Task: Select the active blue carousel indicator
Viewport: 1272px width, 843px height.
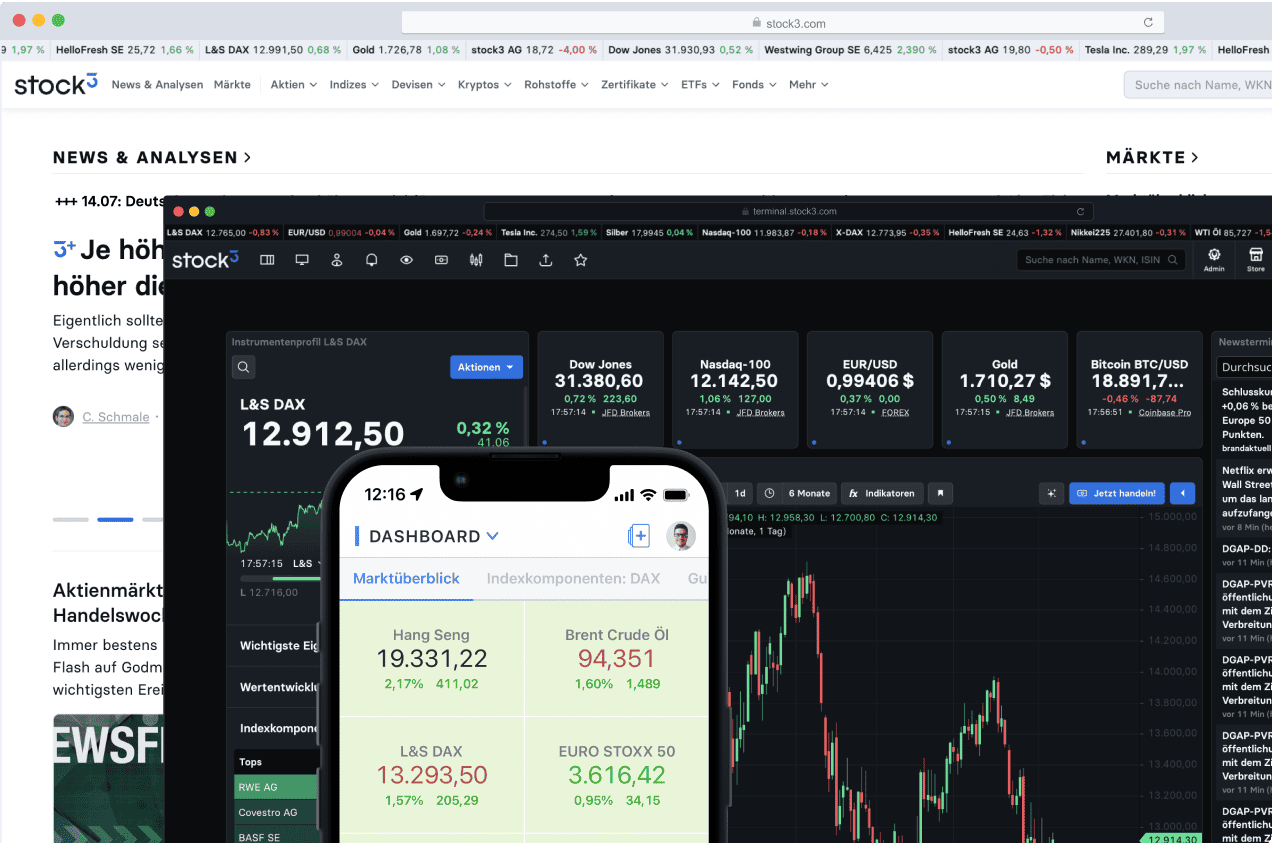Action: pyautogui.click(x=115, y=519)
